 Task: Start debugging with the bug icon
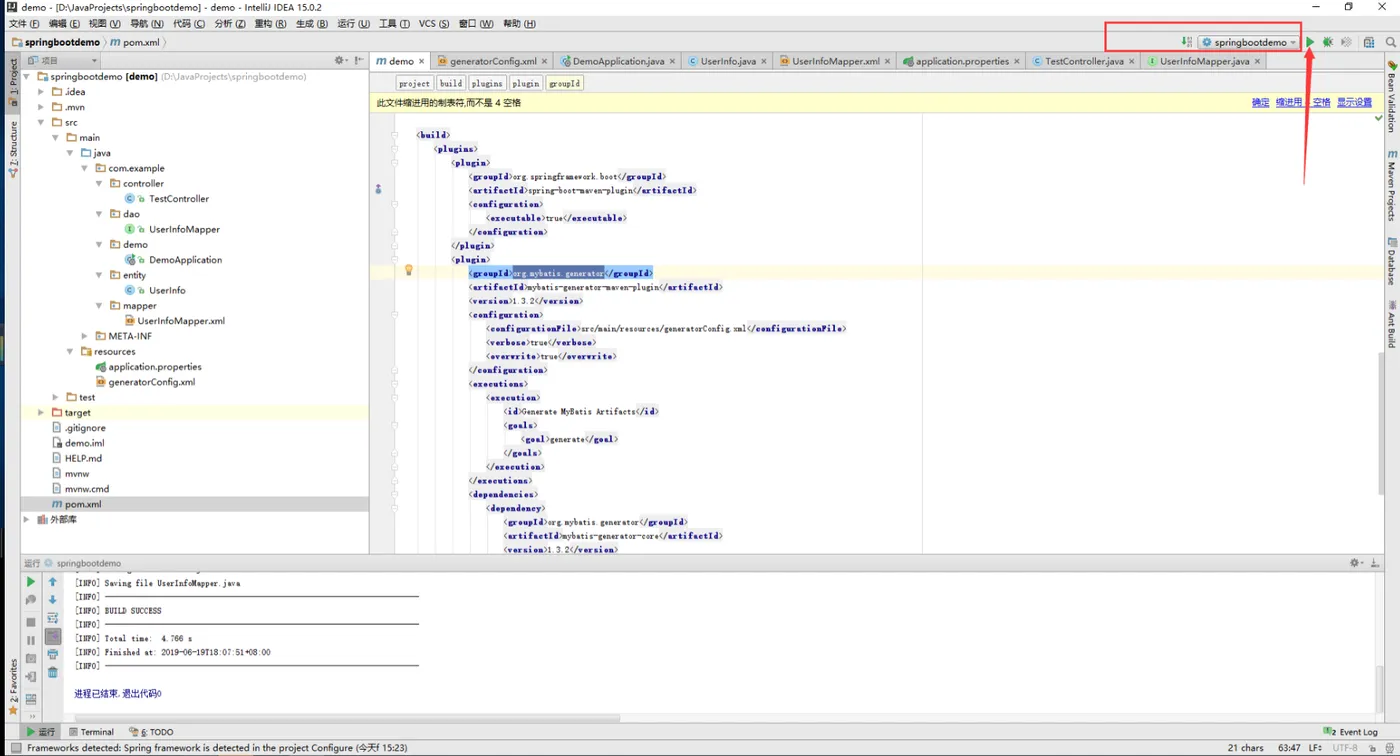point(1328,42)
